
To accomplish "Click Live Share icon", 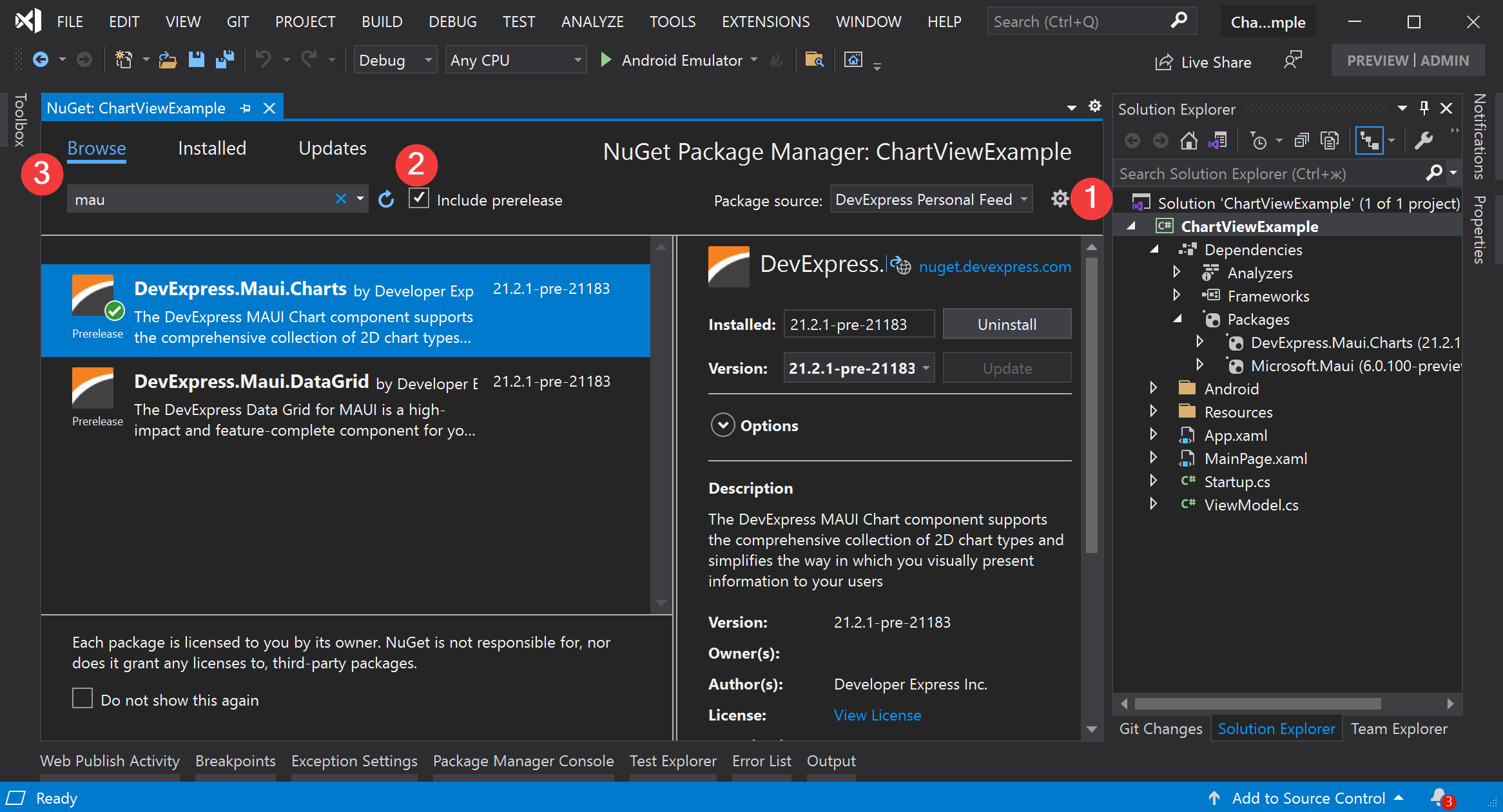I will coord(1164,62).
